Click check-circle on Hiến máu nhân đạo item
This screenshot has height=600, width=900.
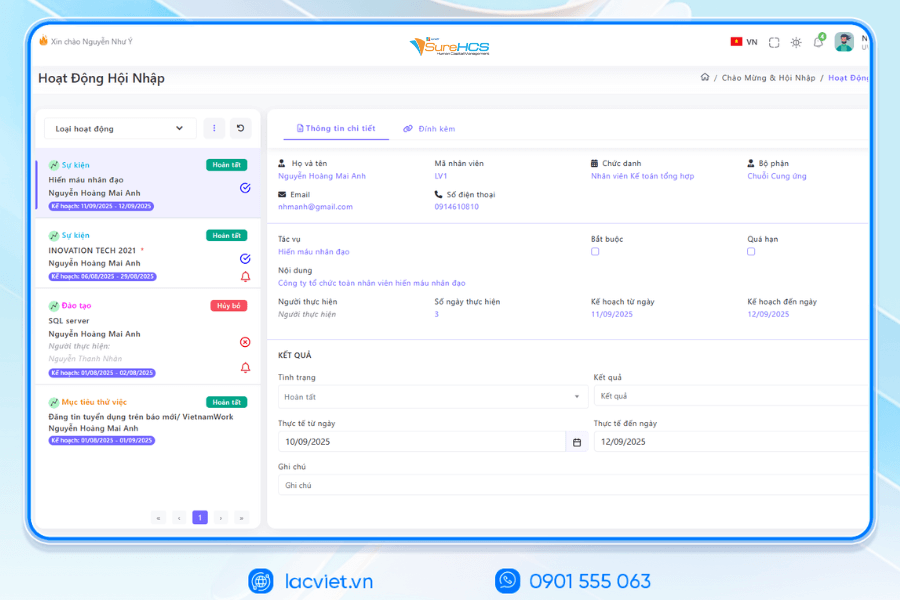[x=246, y=187]
